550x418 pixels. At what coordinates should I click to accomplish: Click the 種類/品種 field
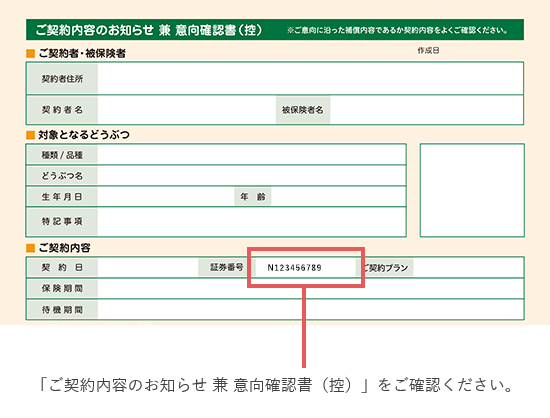click(x=251, y=155)
